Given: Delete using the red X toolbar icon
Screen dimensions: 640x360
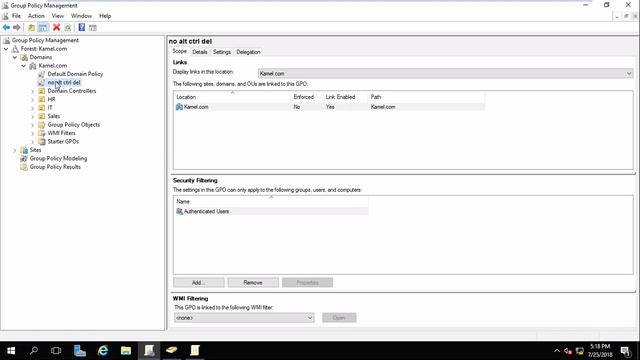Looking at the screenshot, I should [x=56, y=27].
